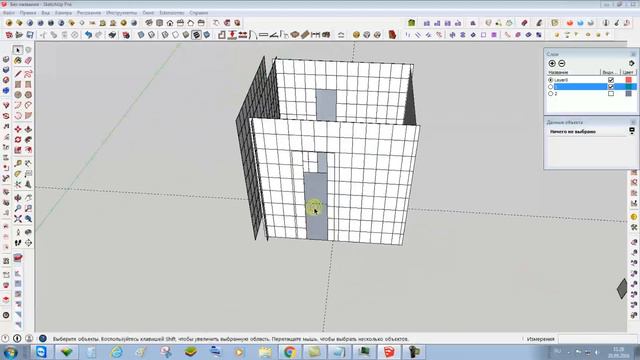Click the color column header in layers panel
The height and width of the screenshot is (360, 640).
(x=629, y=72)
